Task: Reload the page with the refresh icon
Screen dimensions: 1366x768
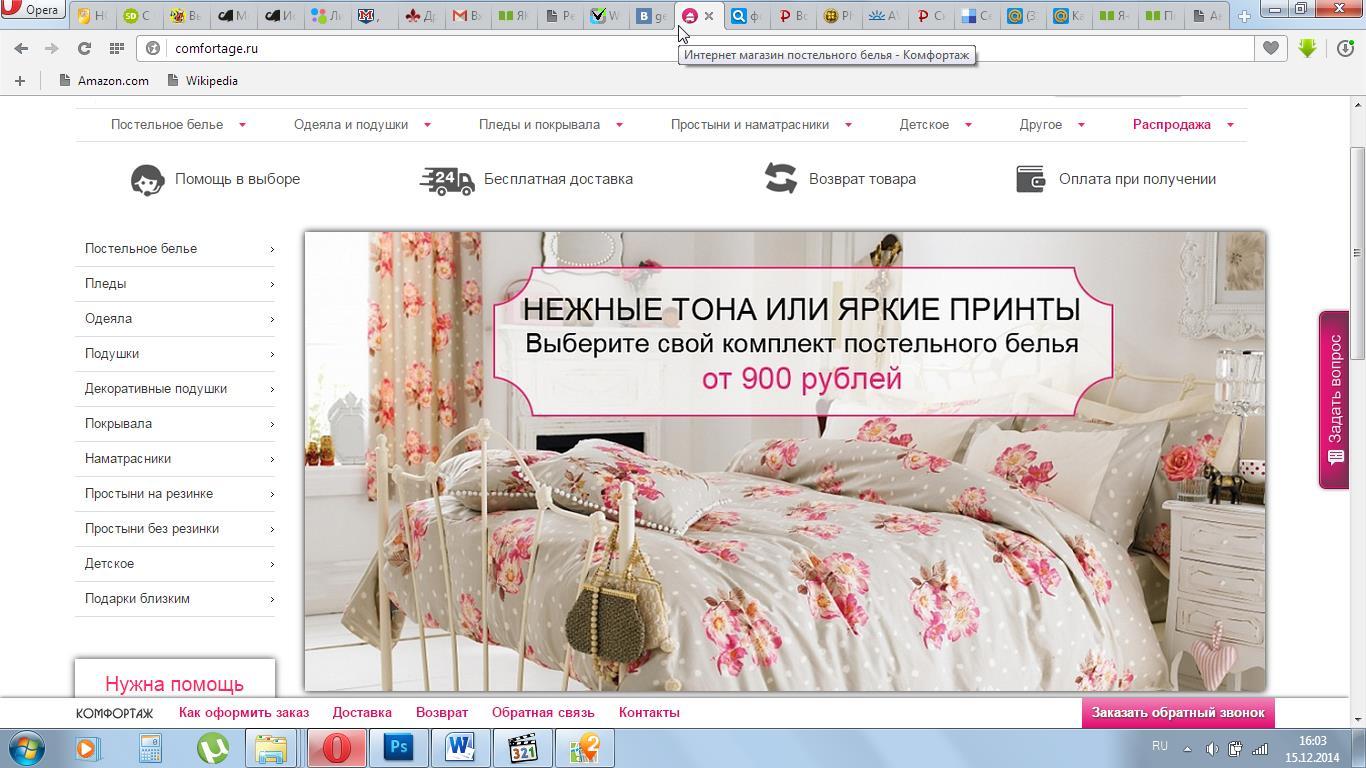Action: [x=84, y=48]
